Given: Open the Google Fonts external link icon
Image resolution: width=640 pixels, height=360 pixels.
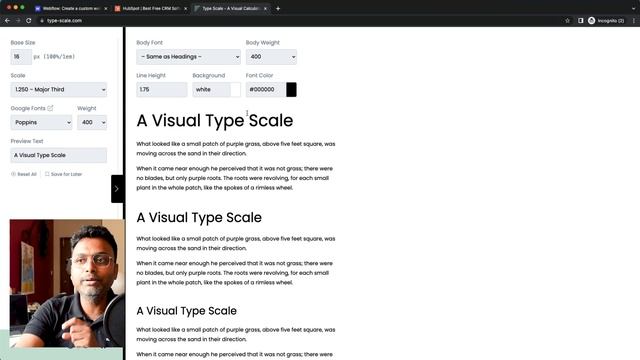Looking at the screenshot, I should (50, 108).
